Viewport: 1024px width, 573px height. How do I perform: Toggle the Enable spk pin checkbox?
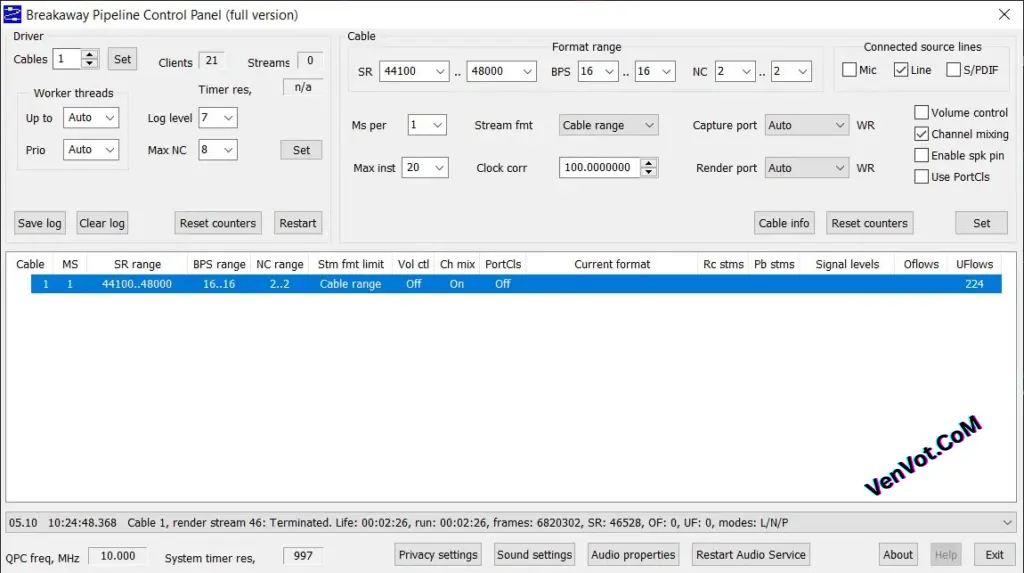point(921,156)
